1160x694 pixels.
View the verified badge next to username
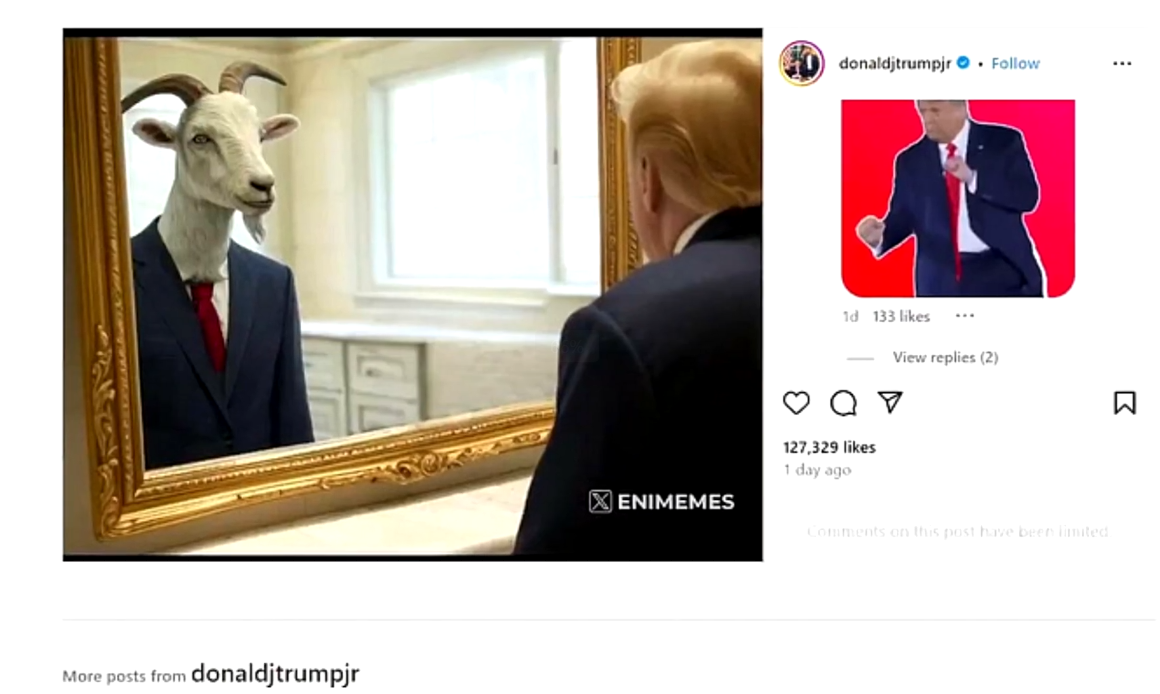coord(963,63)
